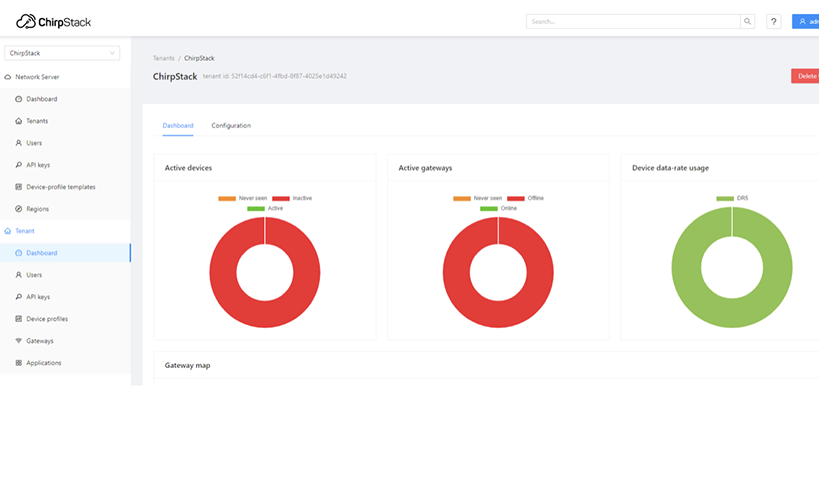Open Gateways in Tenant section
This screenshot has height=500, width=819.
(40, 341)
